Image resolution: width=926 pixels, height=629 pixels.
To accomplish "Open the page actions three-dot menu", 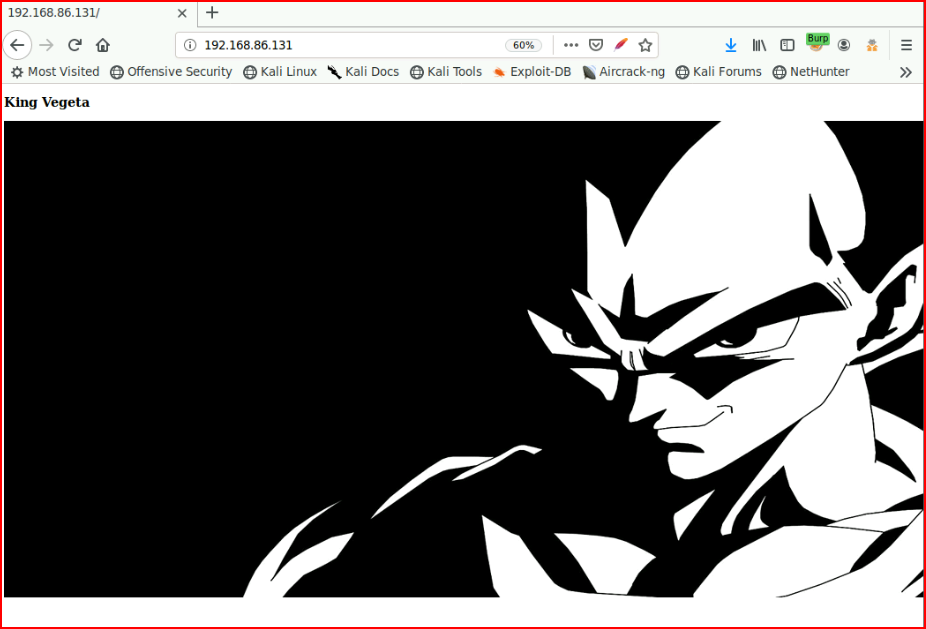I will click(570, 45).
